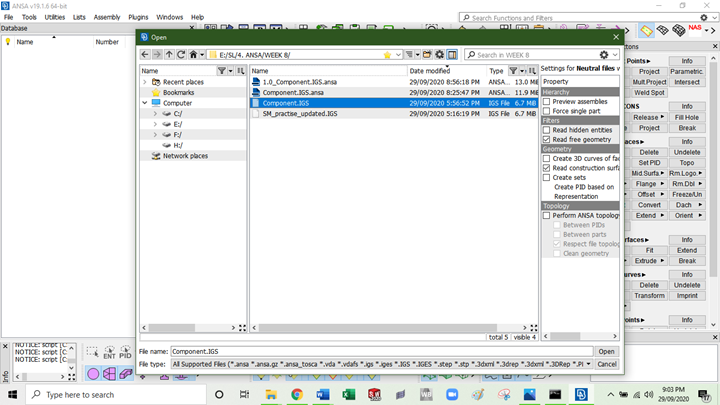
Task: Click the File name input field
Action: (x=382, y=351)
